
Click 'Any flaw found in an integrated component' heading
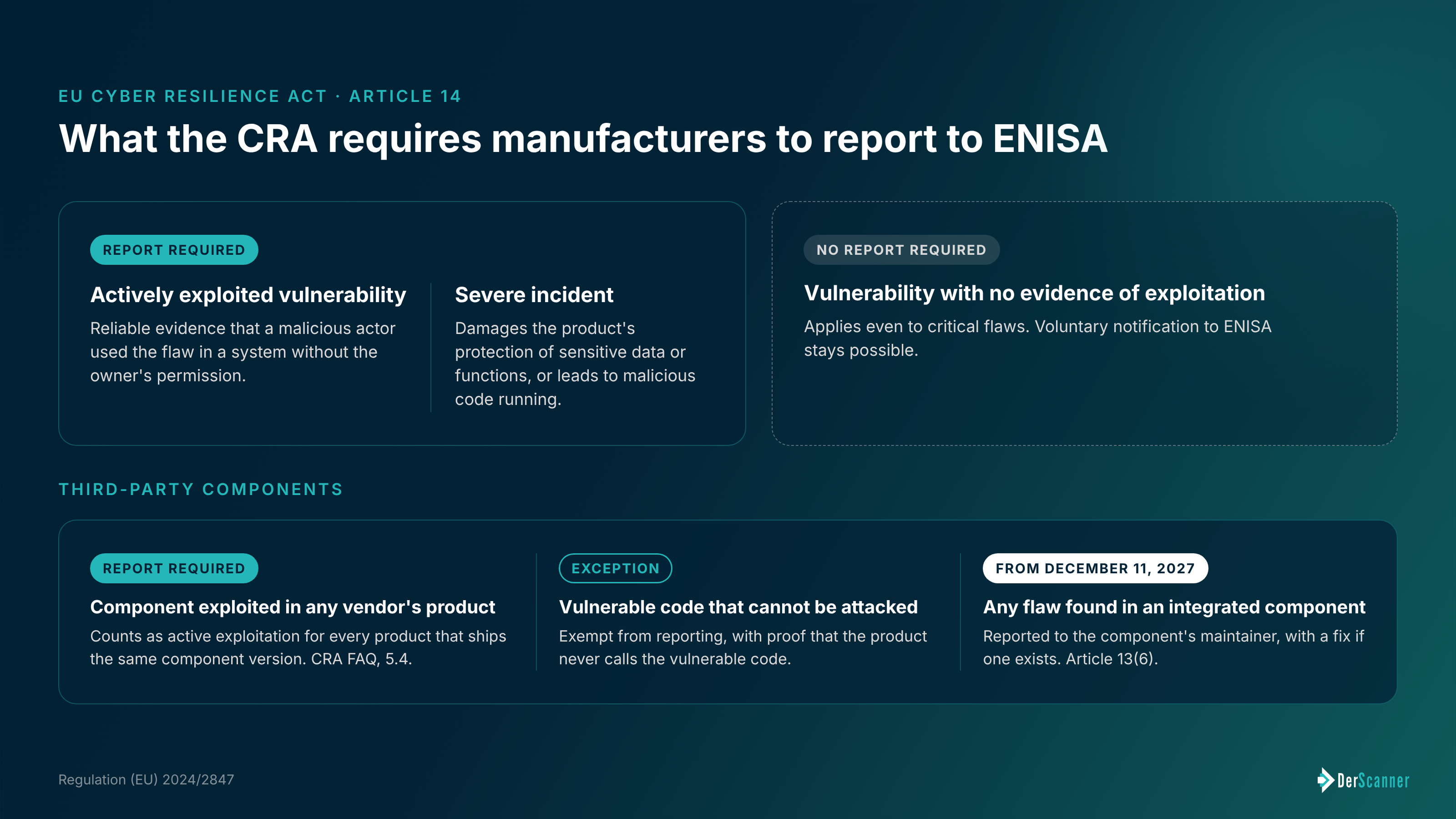[1174, 607]
